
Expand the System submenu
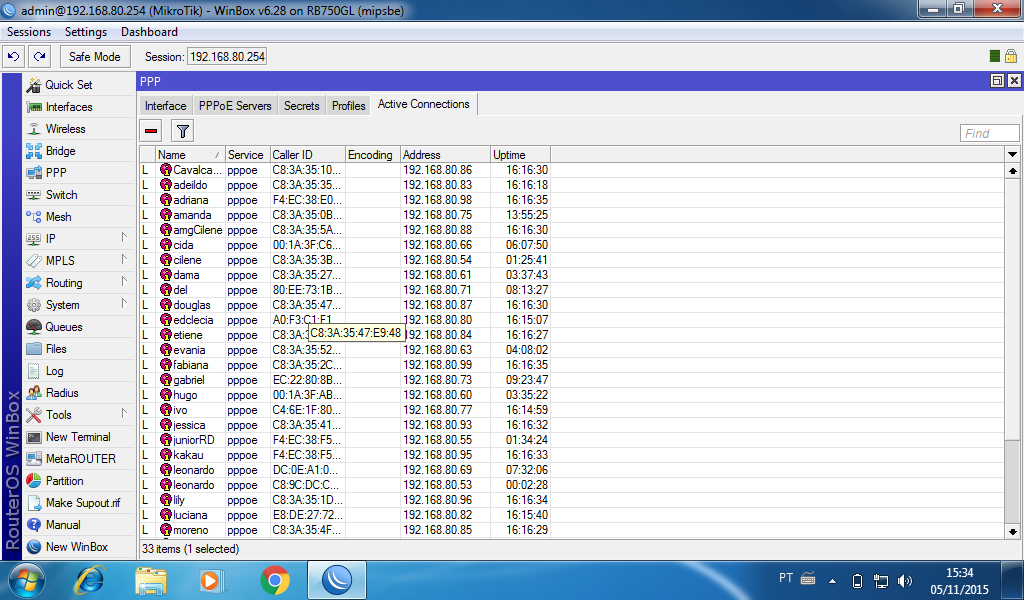point(123,304)
